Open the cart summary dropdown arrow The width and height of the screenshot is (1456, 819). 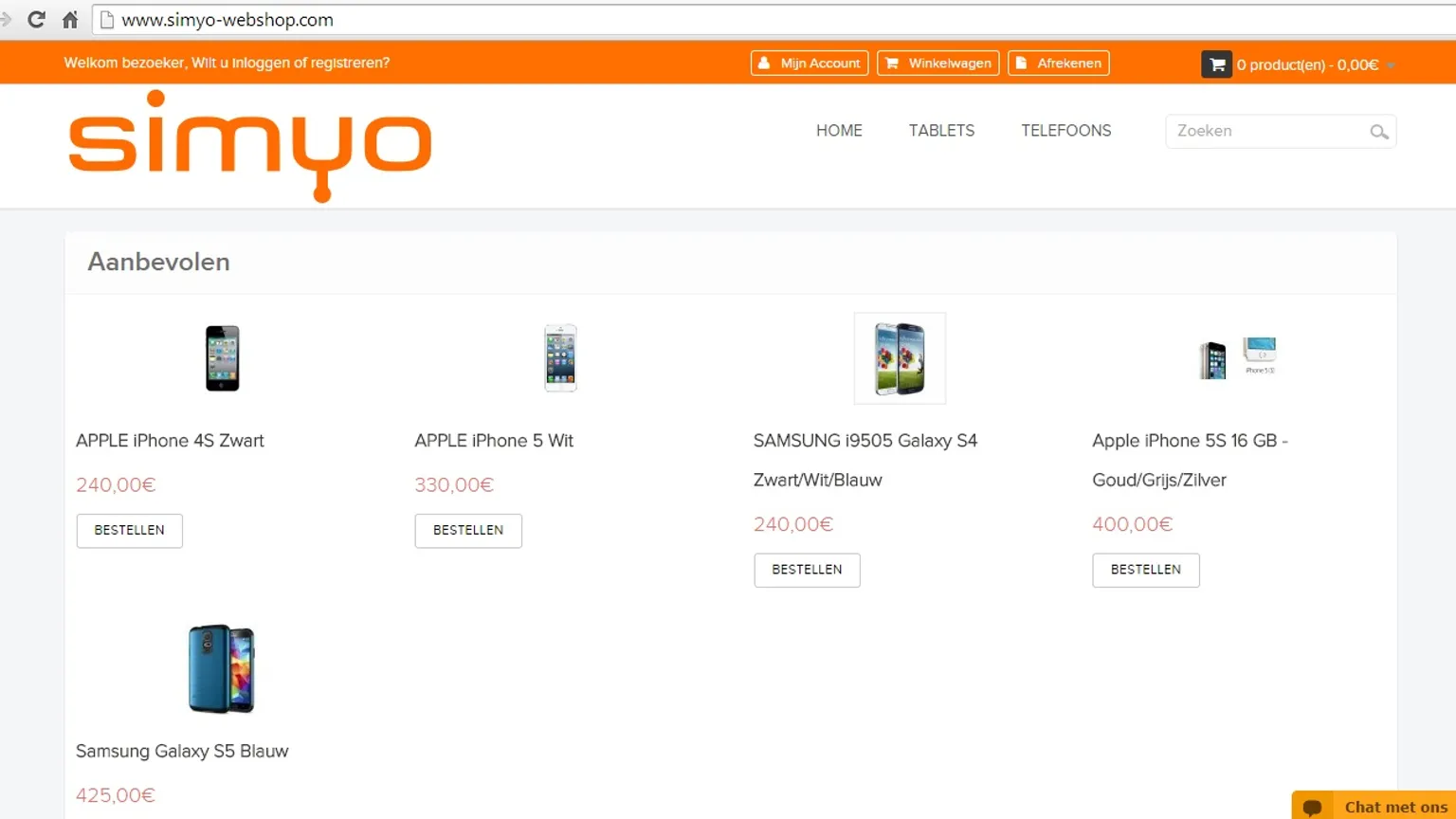coord(1391,65)
